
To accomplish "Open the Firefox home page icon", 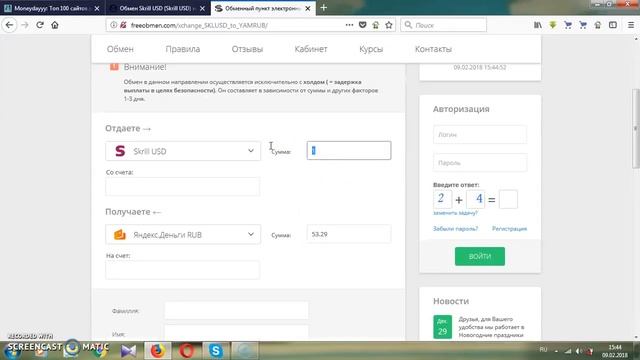I will 55,25.
